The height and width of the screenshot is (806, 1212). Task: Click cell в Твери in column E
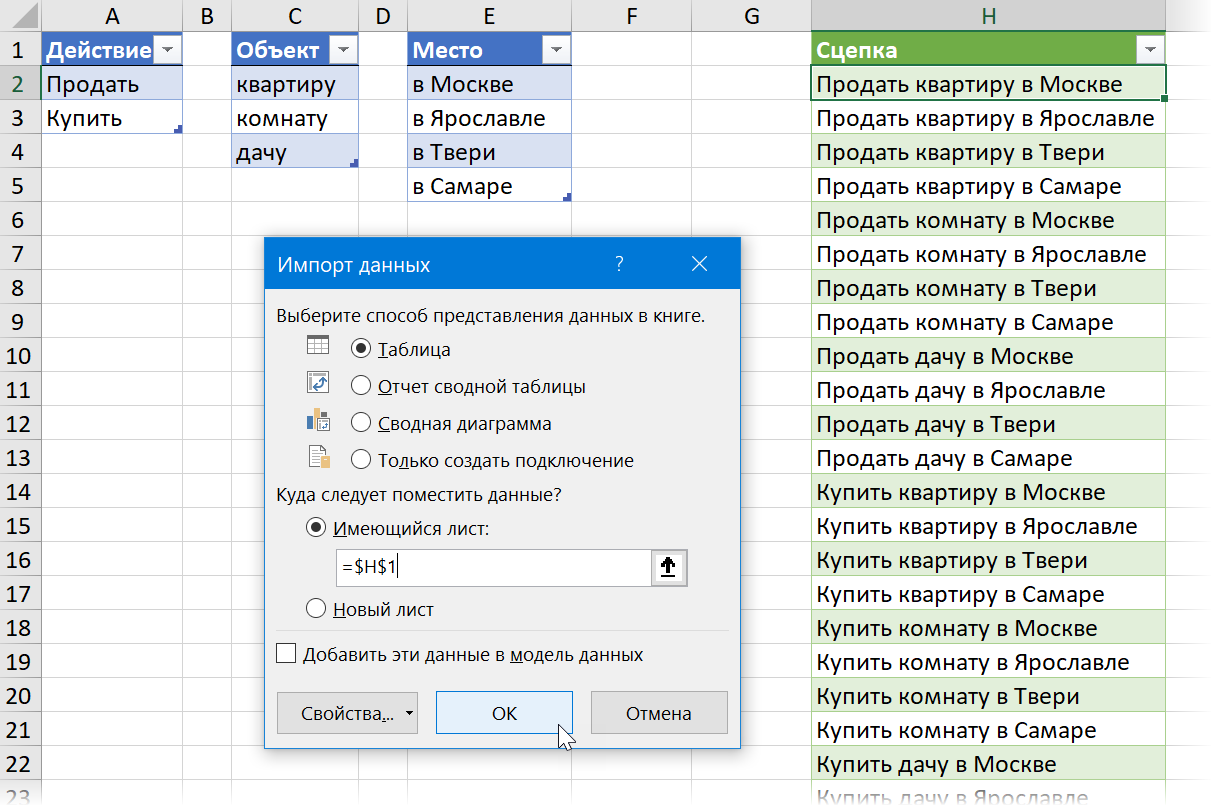point(490,152)
